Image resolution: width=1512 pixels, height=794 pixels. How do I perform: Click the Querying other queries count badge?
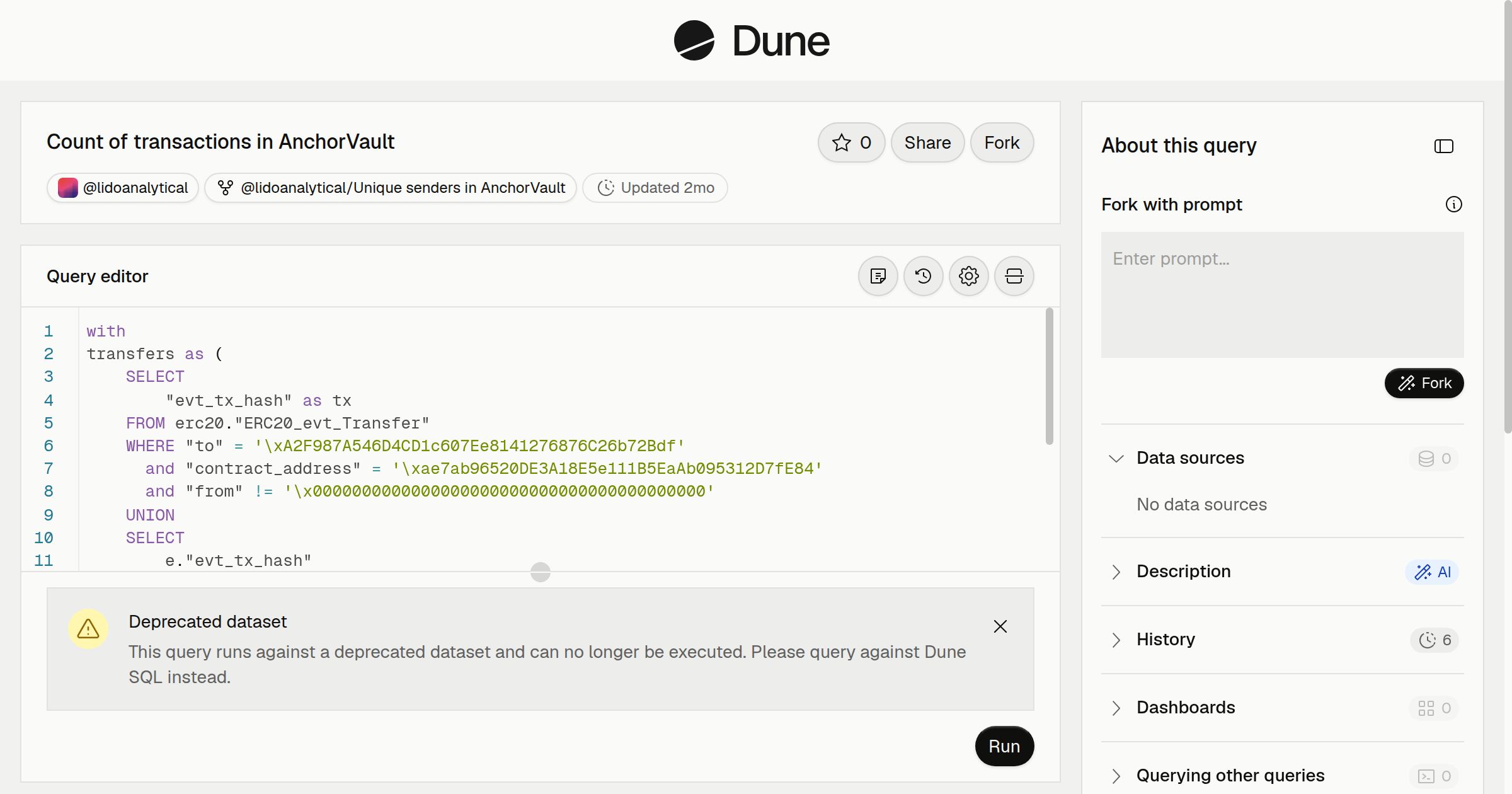pyautogui.click(x=1434, y=776)
